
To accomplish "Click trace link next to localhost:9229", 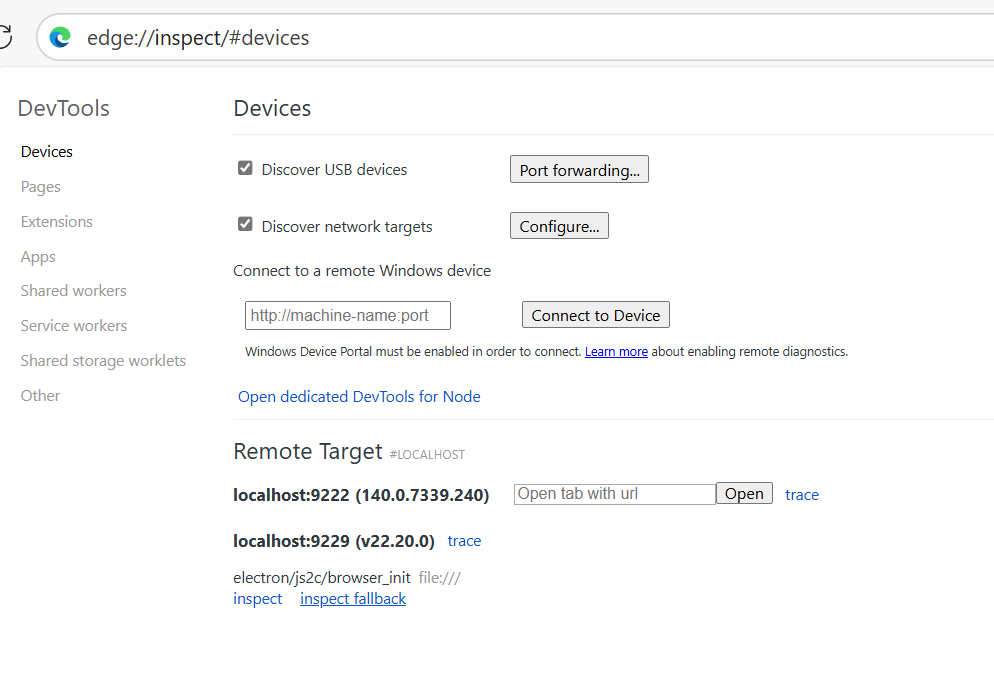I will [x=464, y=541].
